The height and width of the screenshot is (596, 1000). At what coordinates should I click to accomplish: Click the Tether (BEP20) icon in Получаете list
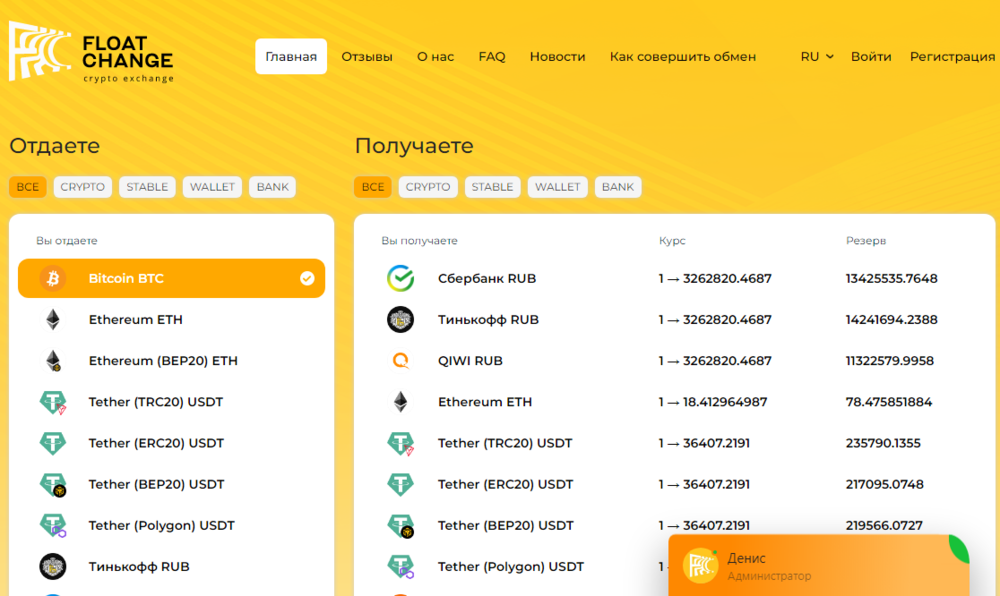tap(400, 525)
